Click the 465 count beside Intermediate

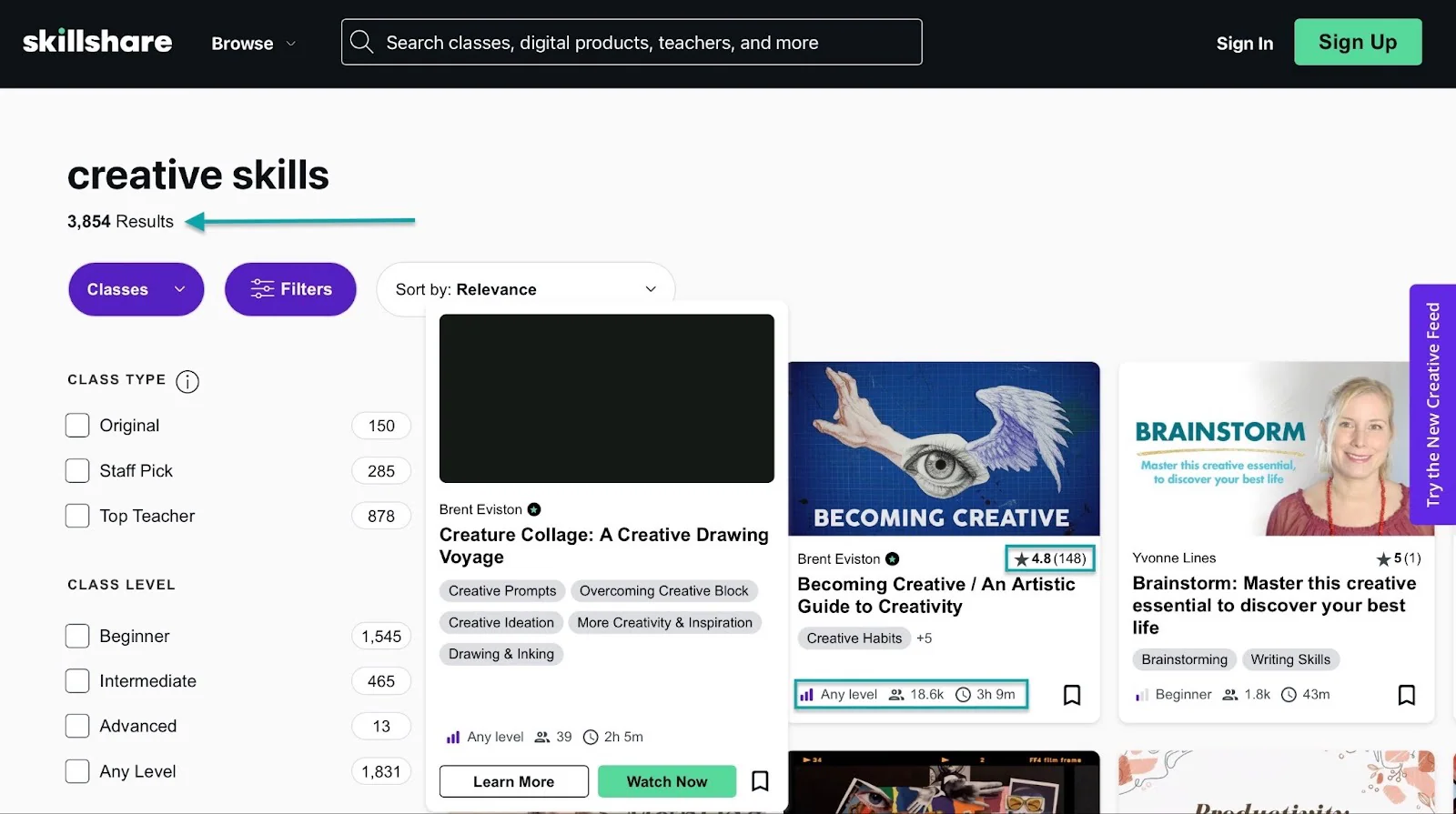(x=381, y=680)
